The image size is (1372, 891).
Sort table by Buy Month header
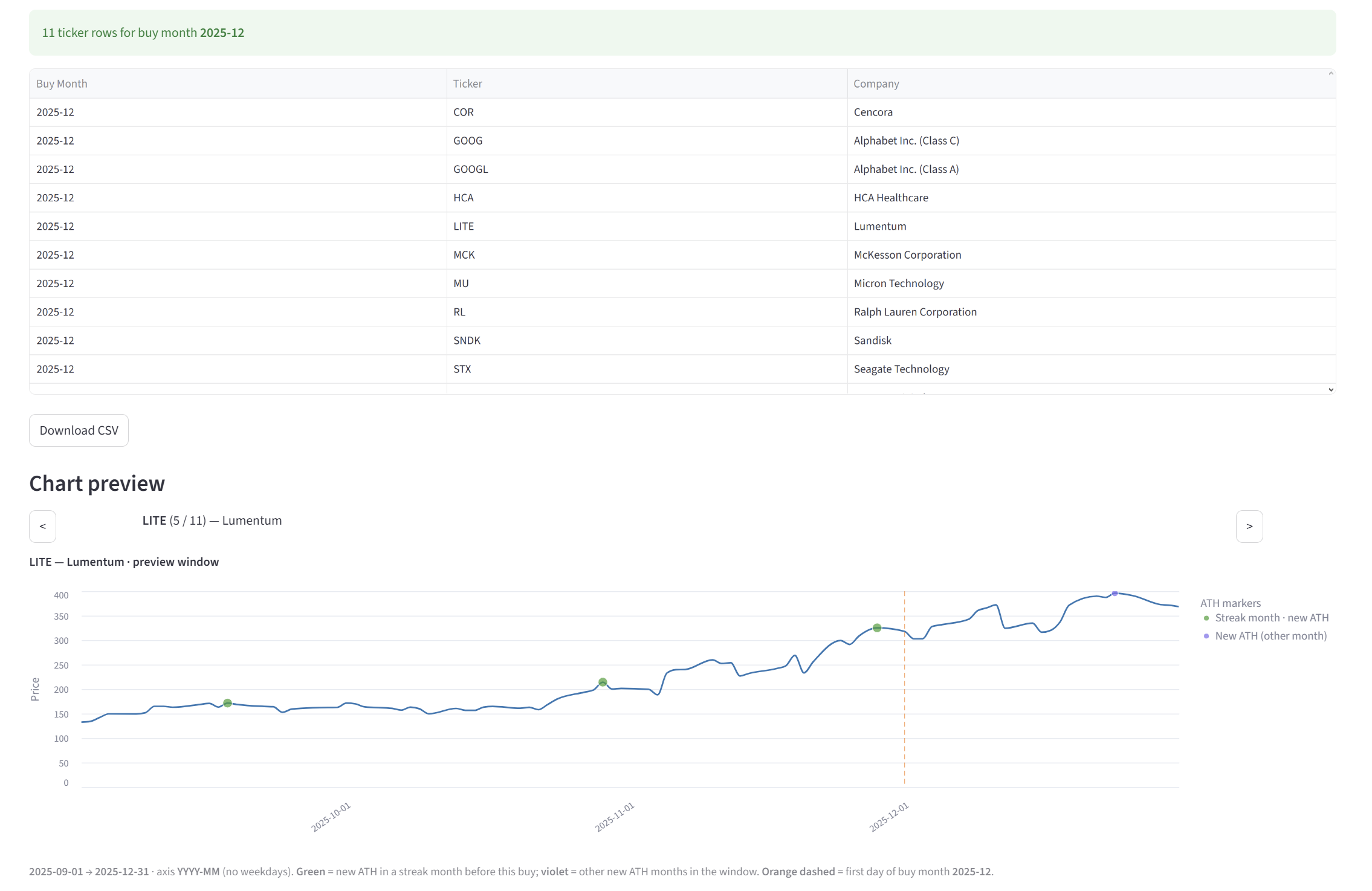62,84
